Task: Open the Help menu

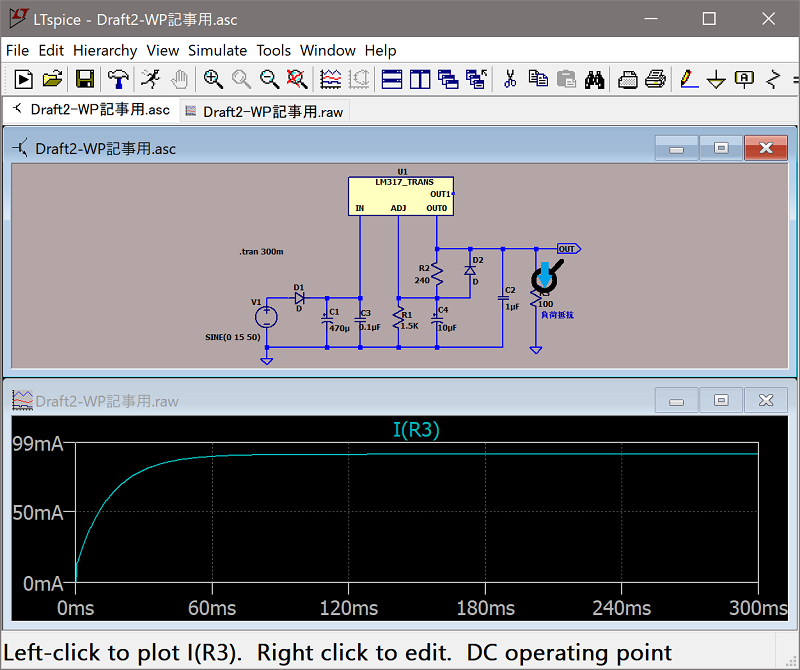Action: click(x=380, y=51)
